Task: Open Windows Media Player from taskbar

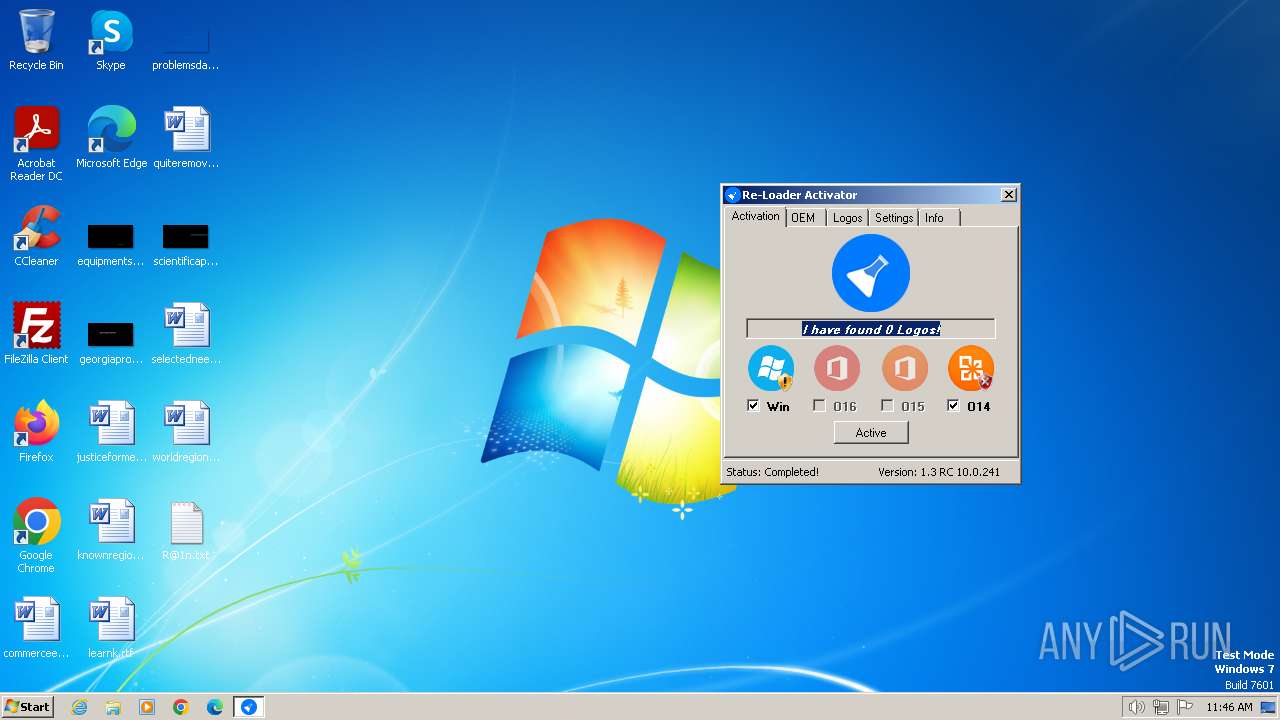Action: tap(147, 707)
